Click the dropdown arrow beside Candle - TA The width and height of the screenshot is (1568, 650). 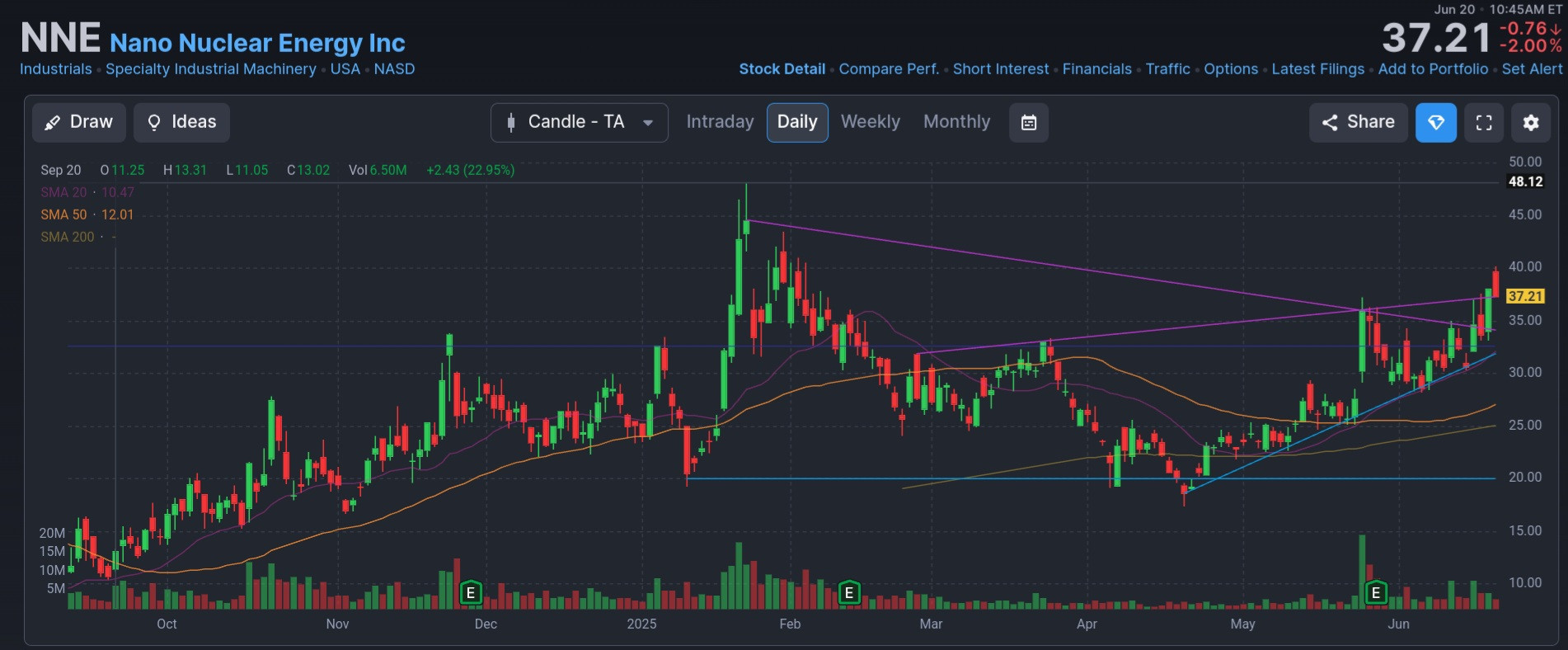tap(648, 123)
